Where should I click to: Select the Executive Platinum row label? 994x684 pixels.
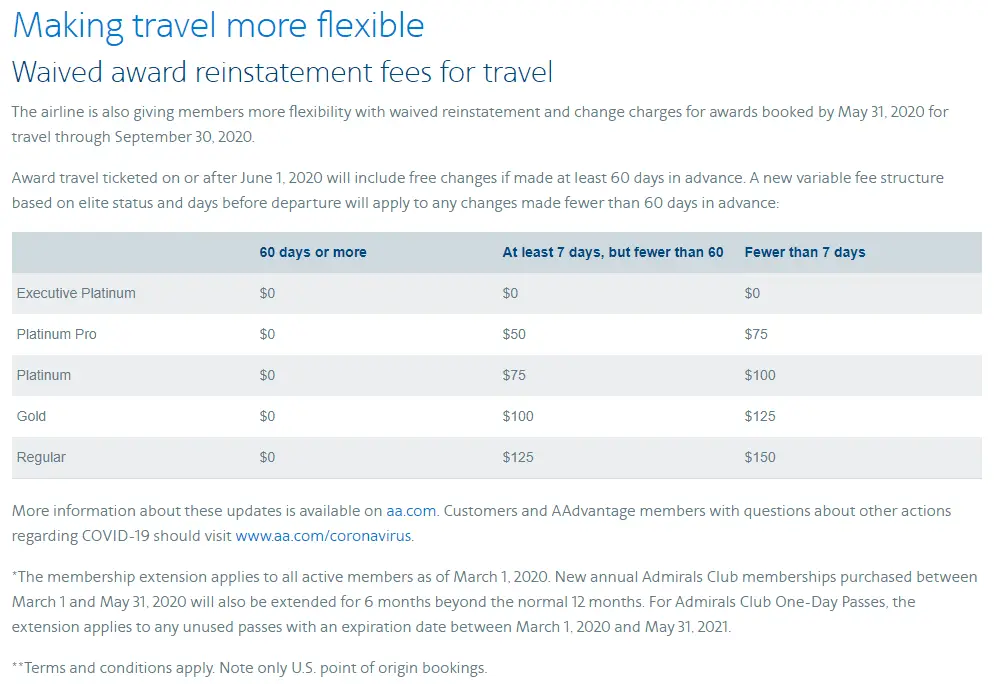click(76, 294)
